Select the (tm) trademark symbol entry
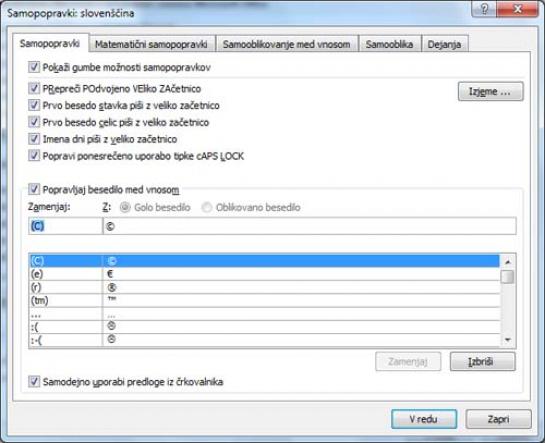This screenshot has height=443, width=545. pos(265,301)
